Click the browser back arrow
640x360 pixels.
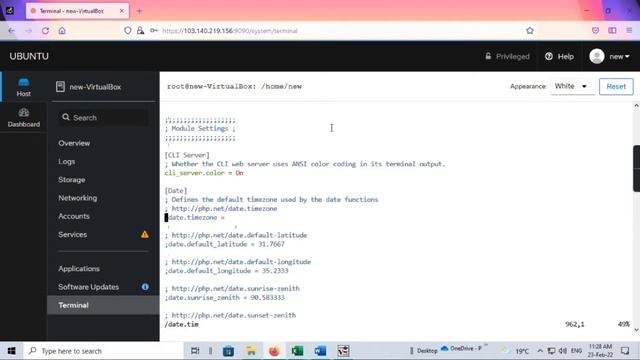(11, 31)
